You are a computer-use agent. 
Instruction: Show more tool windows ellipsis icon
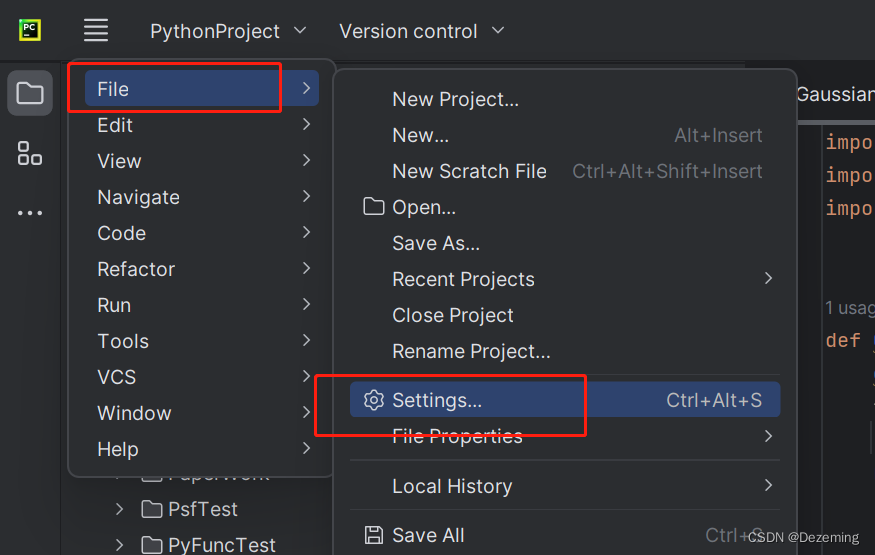click(30, 213)
